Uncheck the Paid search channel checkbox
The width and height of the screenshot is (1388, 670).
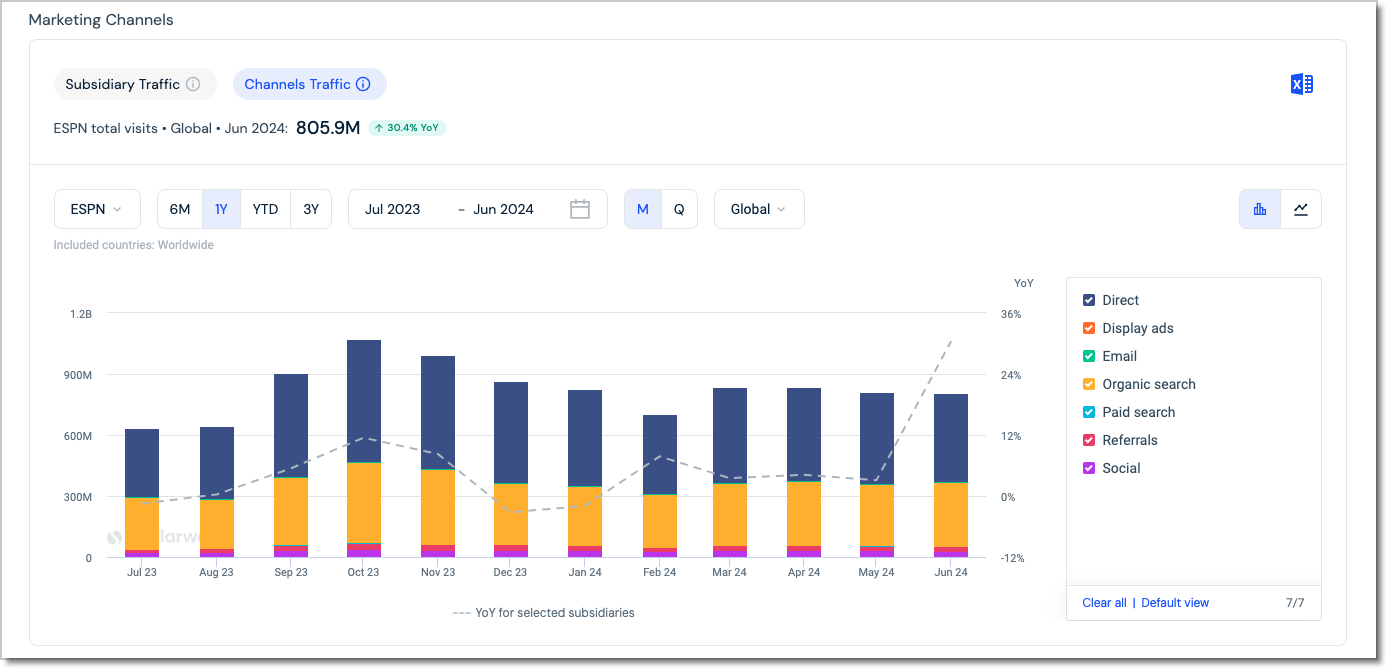click(1089, 412)
